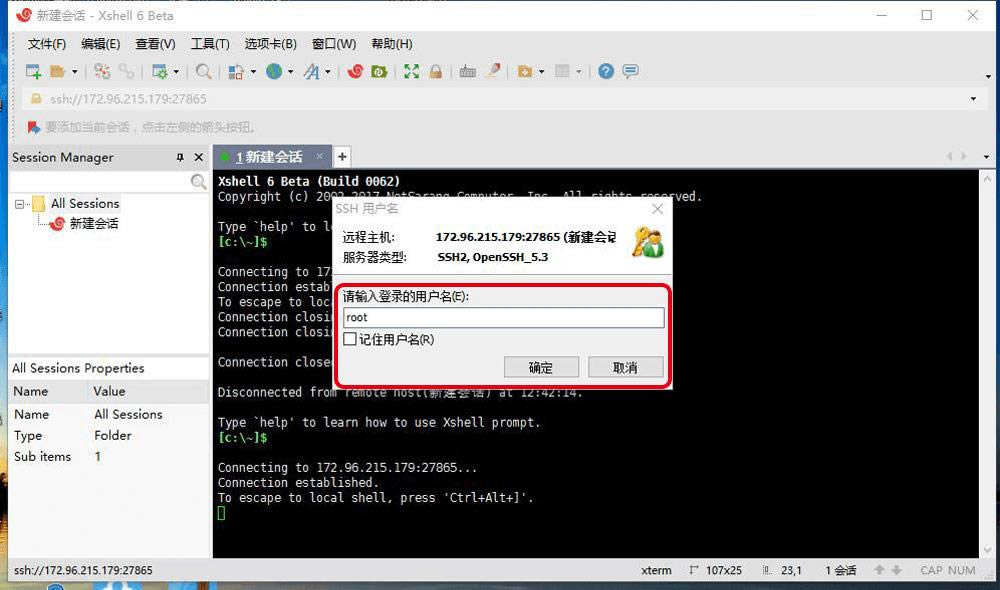Click the Value column header in properties
Screen dimensions: 1000x590
[x=109, y=392]
